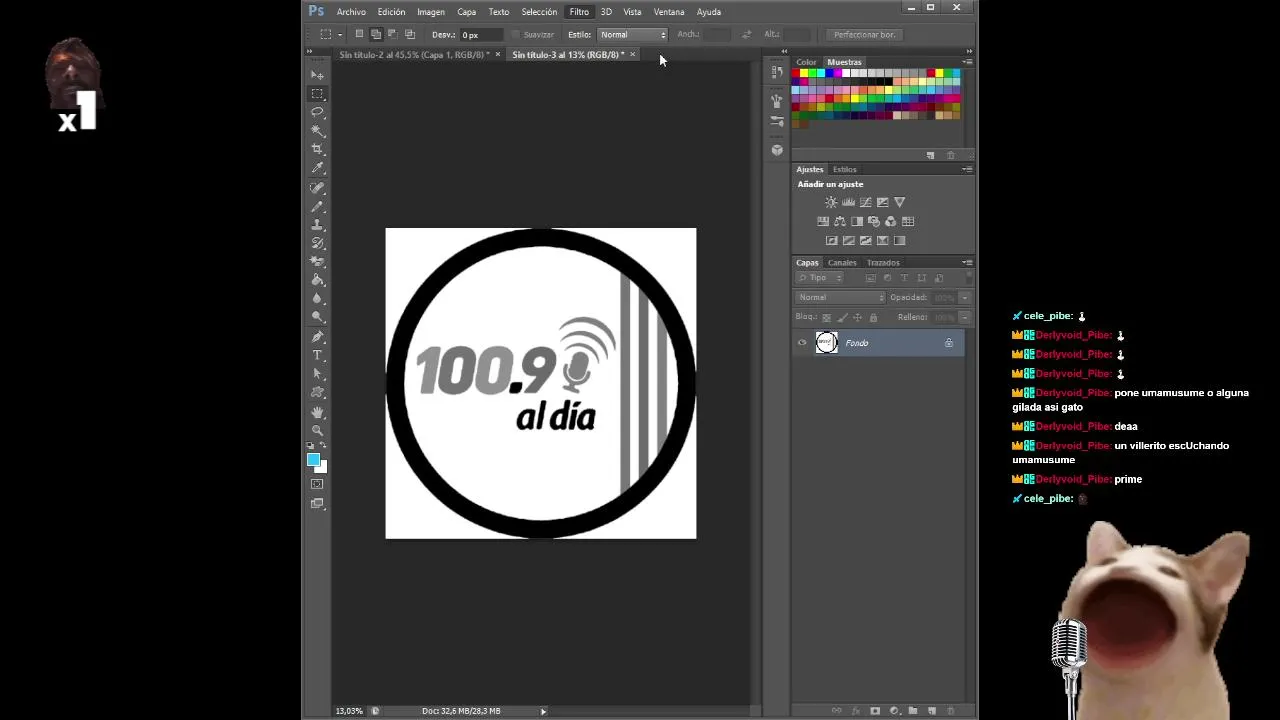Select the Dodge tool
The width and height of the screenshot is (1280, 720).
pyautogui.click(x=317, y=317)
